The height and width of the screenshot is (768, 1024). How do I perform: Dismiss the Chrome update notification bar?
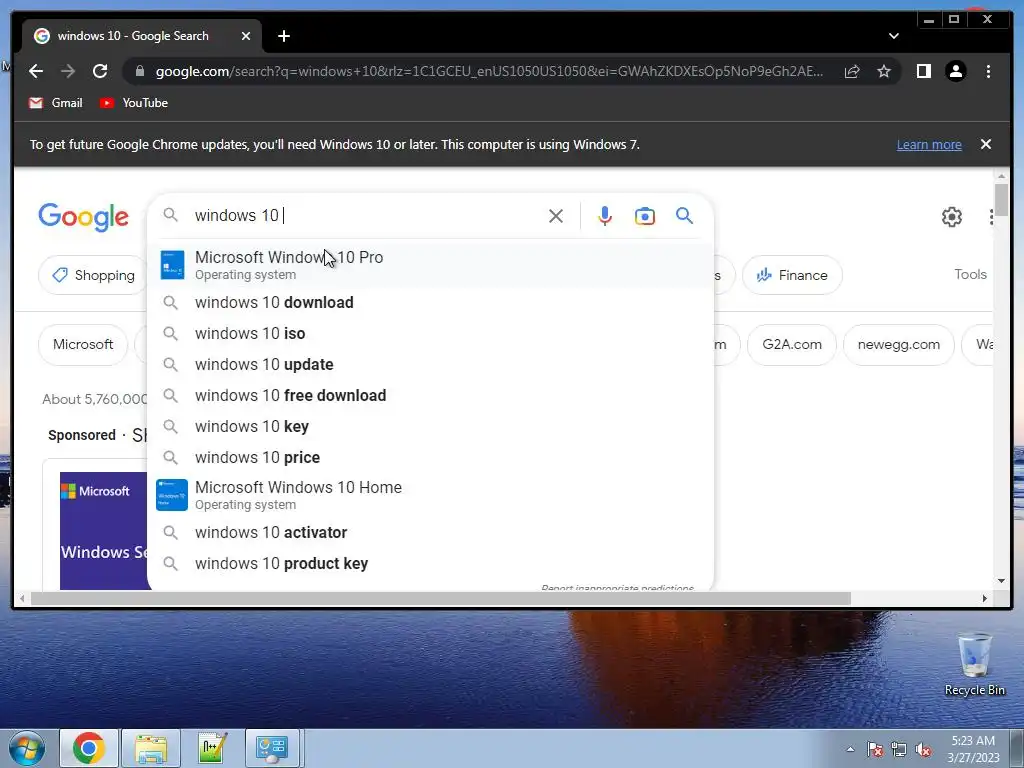pyautogui.click(x=985, y=144)
